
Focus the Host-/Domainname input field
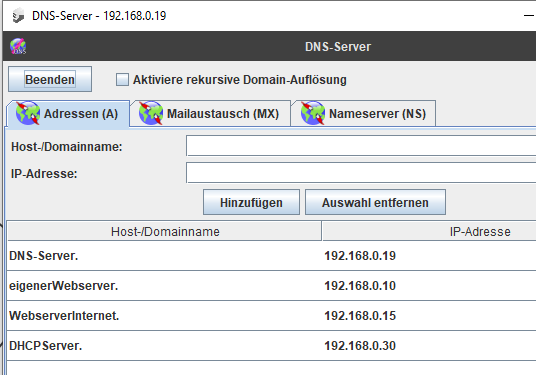click(x=361, y=146)
